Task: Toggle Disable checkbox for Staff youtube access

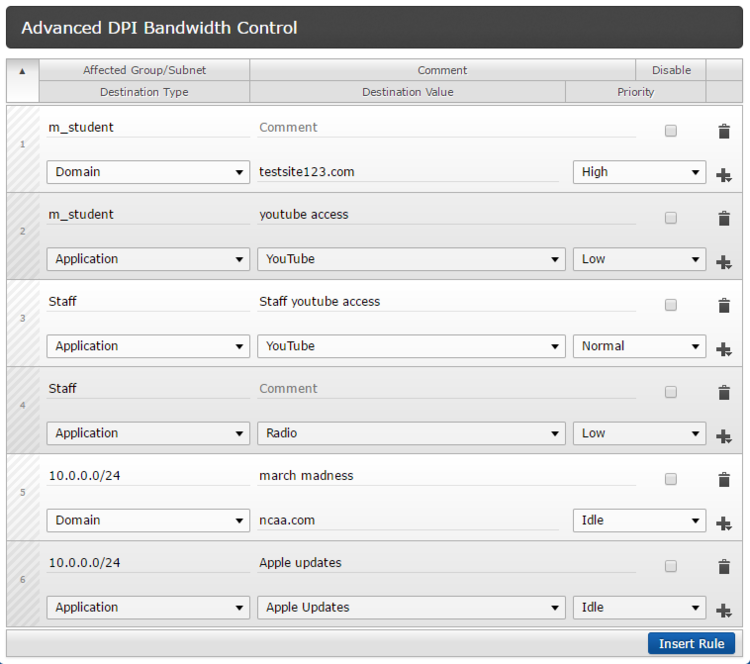Action: tap(671, 305)
